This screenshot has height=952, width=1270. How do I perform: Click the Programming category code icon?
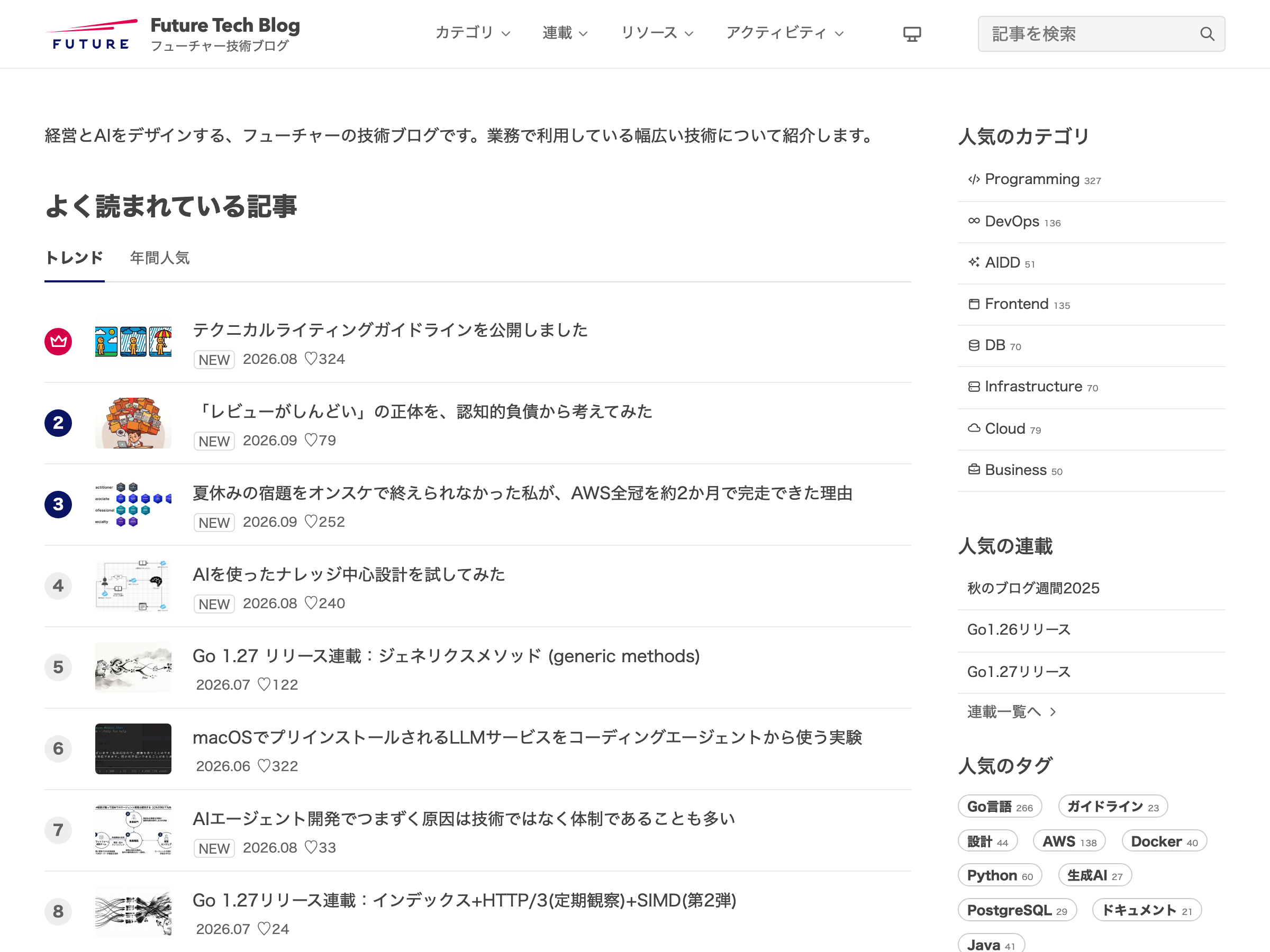point(974,180)
